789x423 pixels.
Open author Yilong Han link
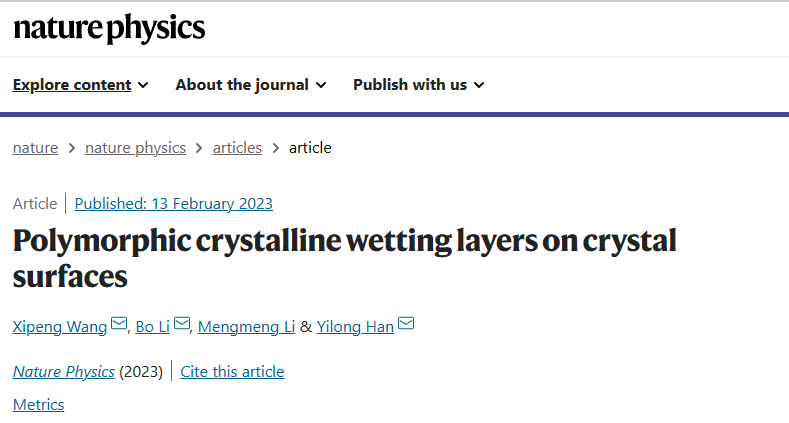coord(355,327)
